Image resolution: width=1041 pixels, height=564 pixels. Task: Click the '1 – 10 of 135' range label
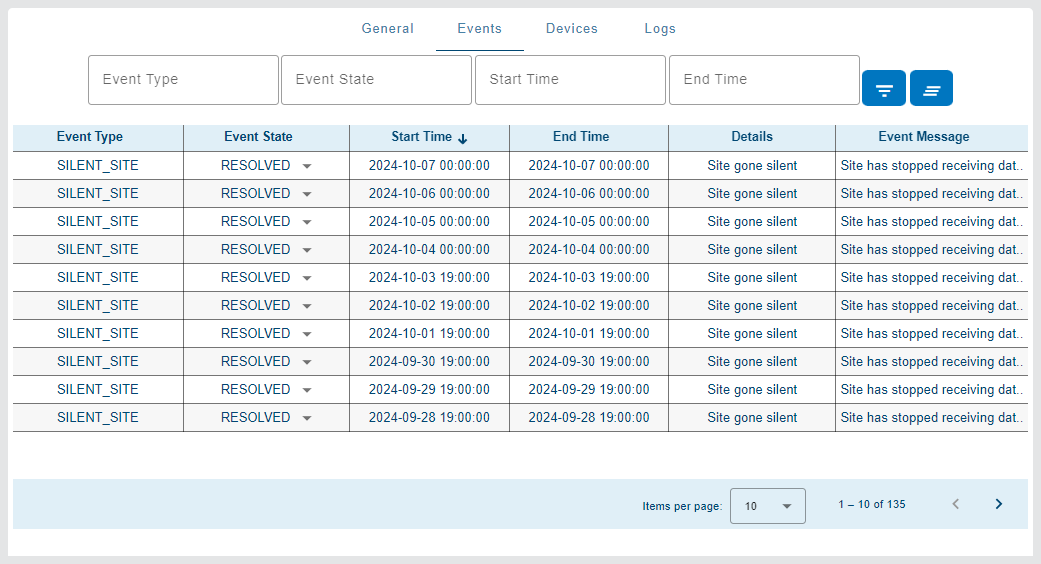[872, 504]
